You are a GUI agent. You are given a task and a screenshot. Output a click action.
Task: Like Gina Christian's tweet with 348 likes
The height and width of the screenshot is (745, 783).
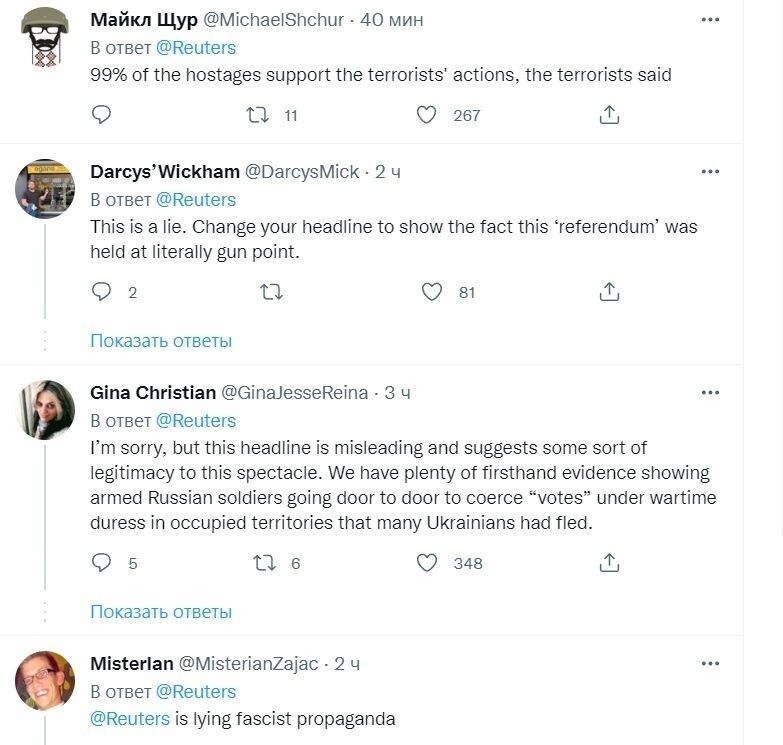pos(427,563)
